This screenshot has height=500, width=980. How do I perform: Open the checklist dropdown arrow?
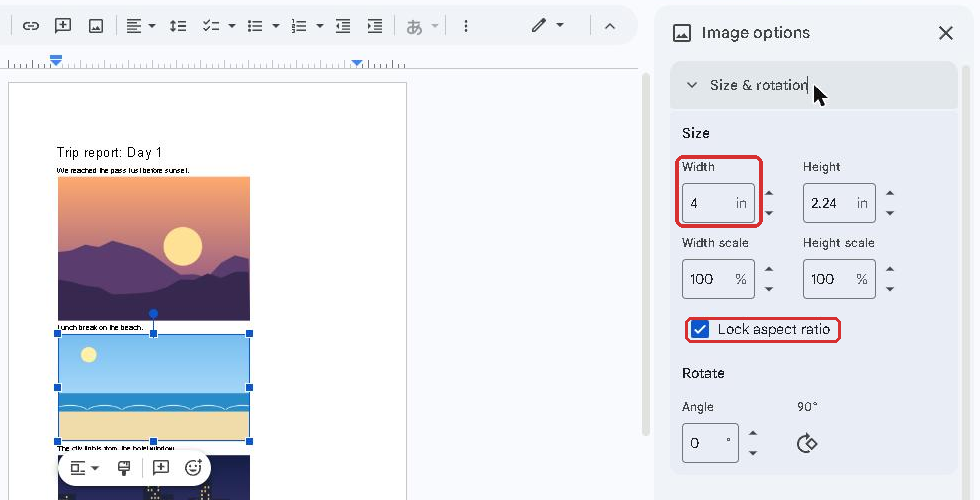click(232, 26)
